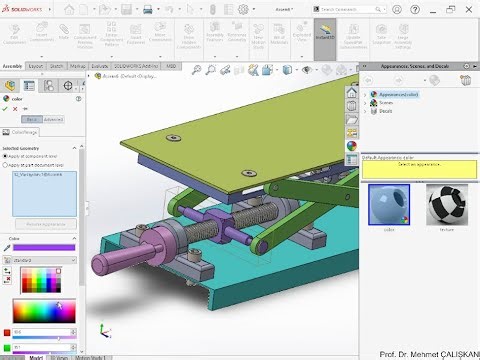This screenshot has width=480, height=360.
Task: Click the Move Component tool
Action: (160, 32)
